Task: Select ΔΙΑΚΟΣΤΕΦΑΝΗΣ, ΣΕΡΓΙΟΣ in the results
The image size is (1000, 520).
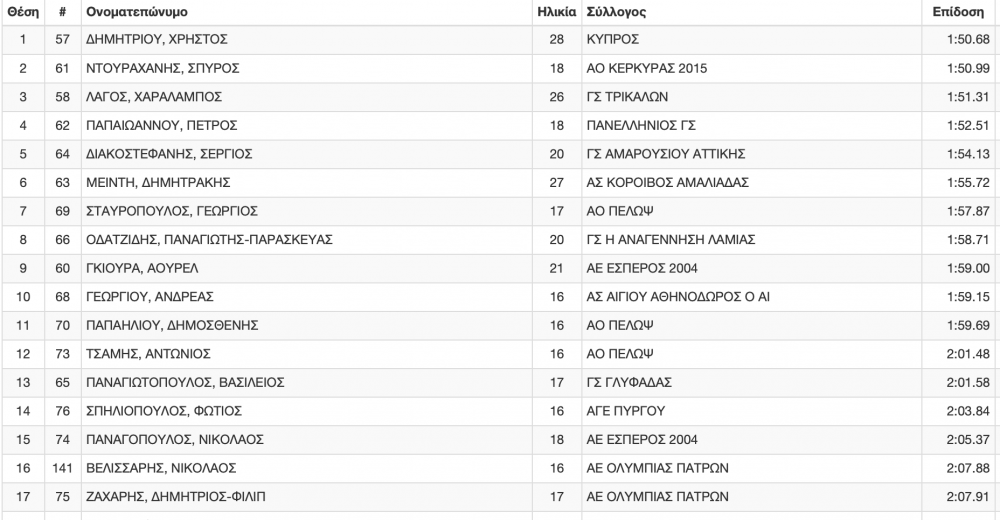Action: pyautogui.click(x=170, y=154)
